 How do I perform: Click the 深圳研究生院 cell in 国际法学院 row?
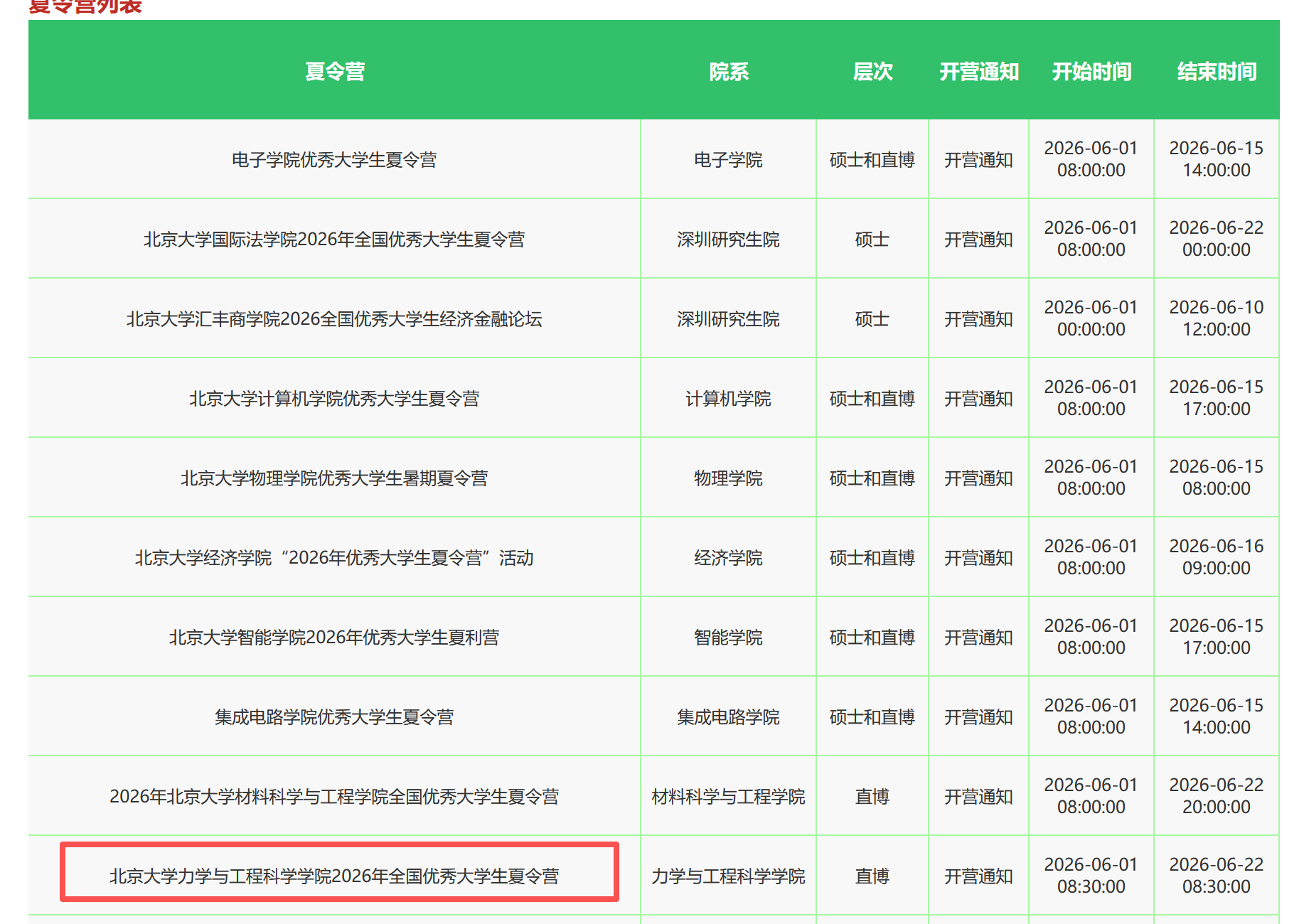729,240
